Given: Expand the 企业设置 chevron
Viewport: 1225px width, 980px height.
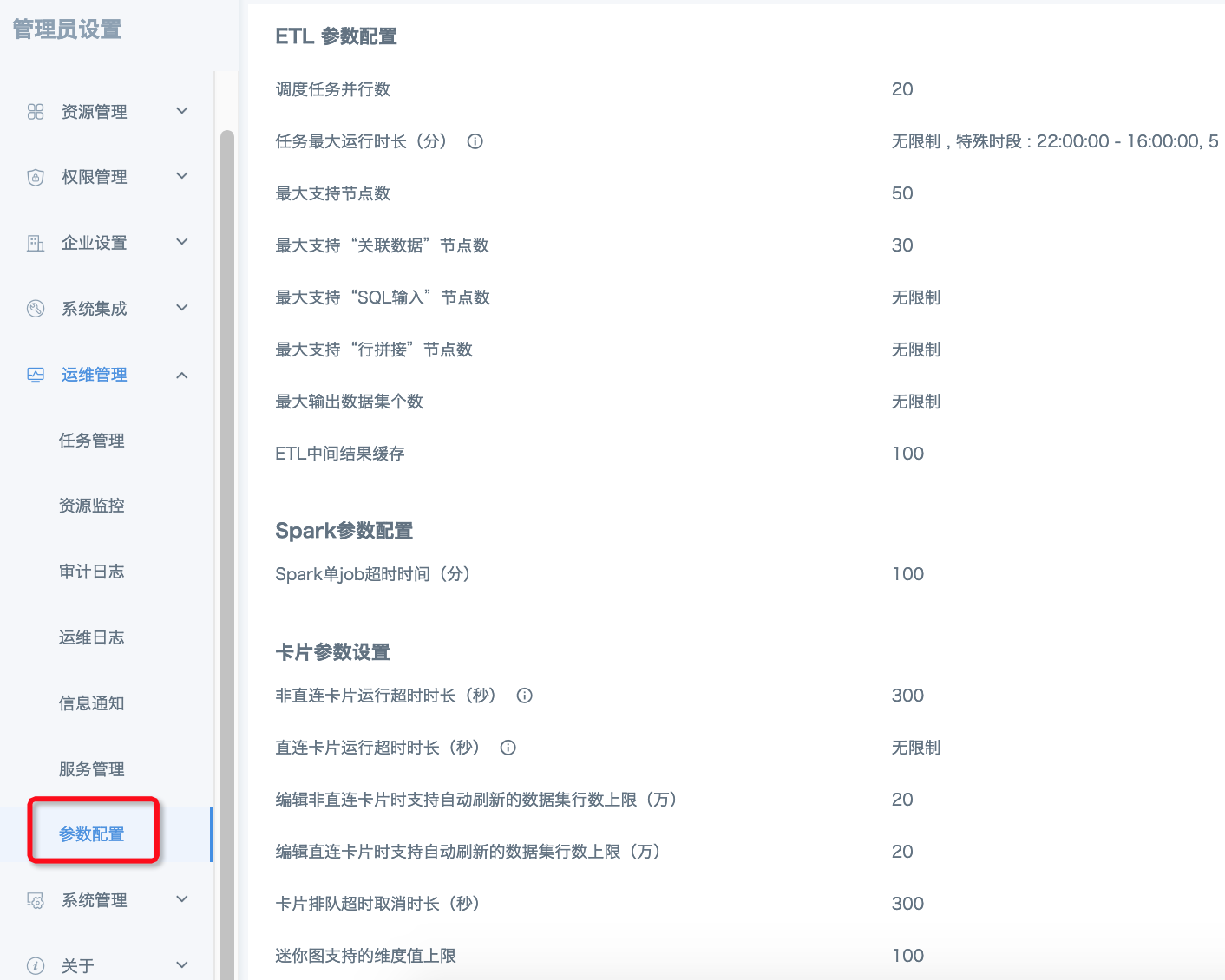Looking at the screenshot, I should point(182,242).
